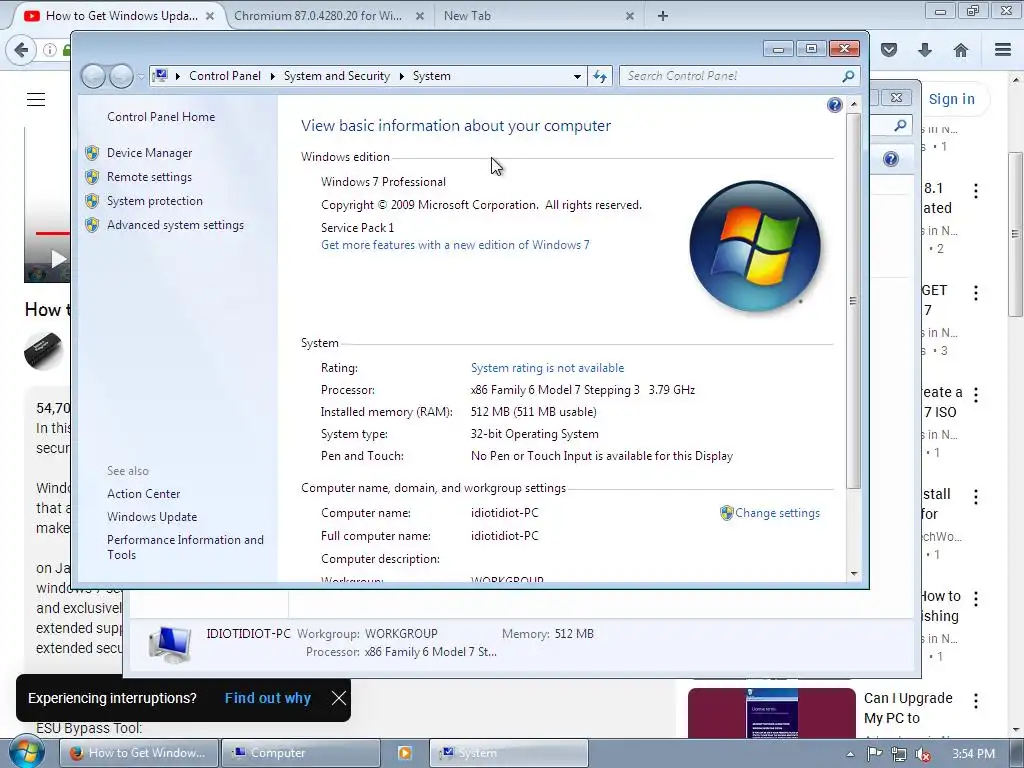Screen dimensions: 1024x768
Task: Click scroll up arrow in System window
Action: [854, 104]
